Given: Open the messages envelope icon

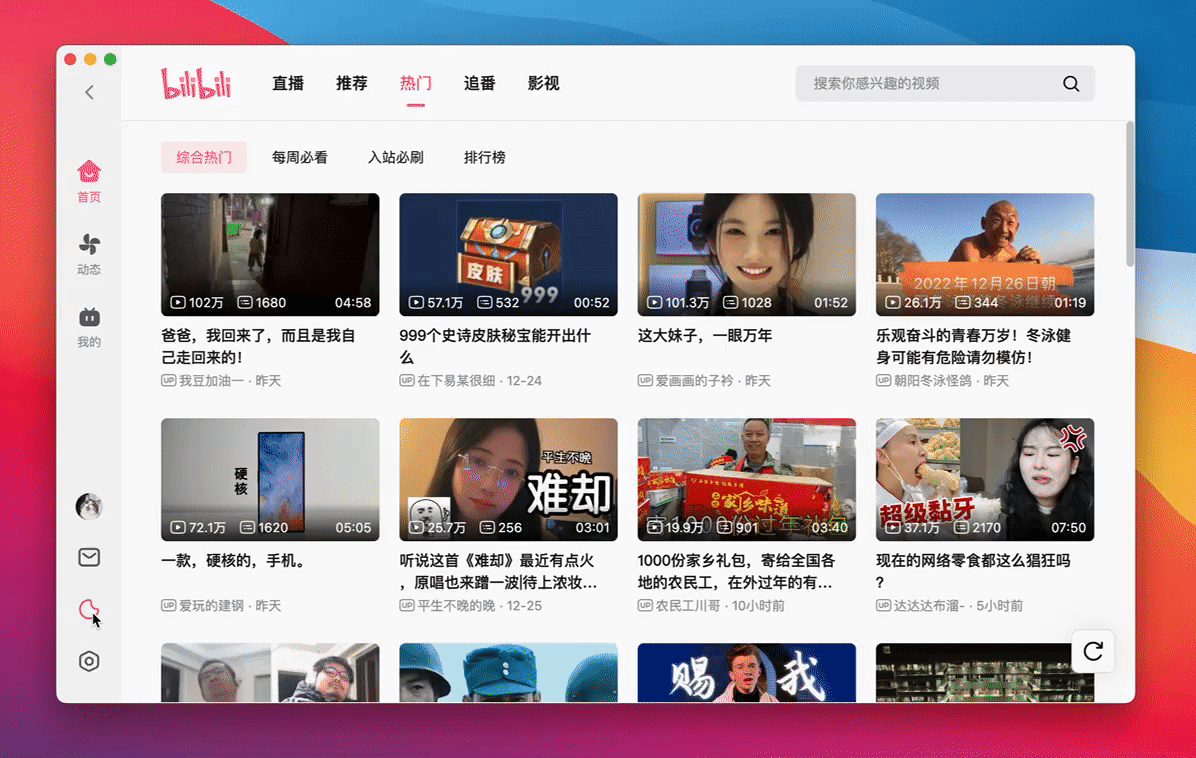Looking at the screenshot, I should (x=89, y=557).
